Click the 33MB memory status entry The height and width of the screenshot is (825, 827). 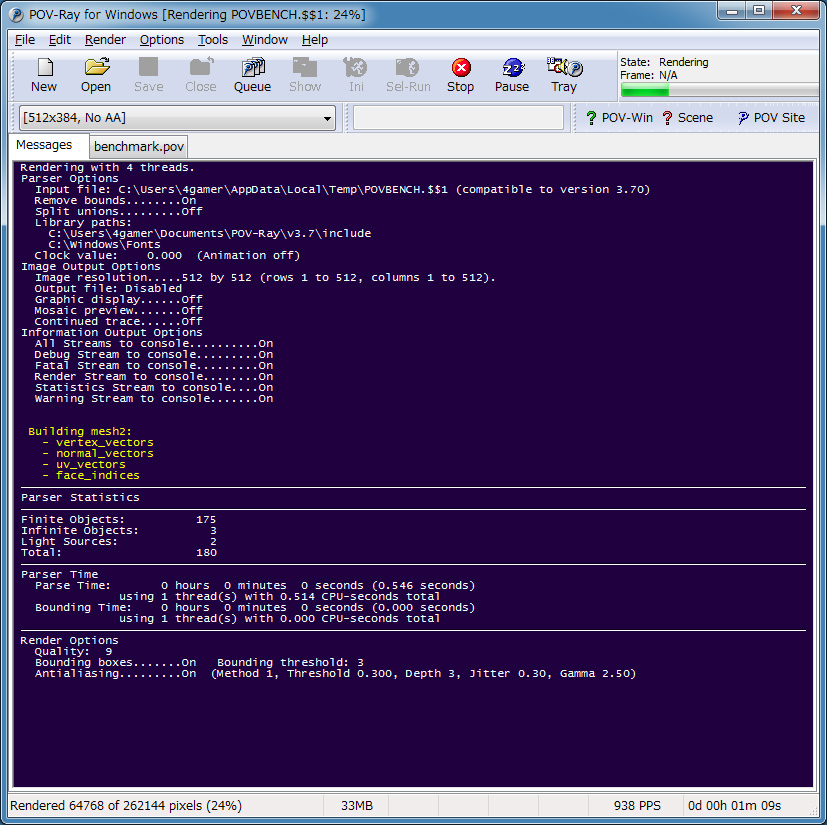coord(357,805)
